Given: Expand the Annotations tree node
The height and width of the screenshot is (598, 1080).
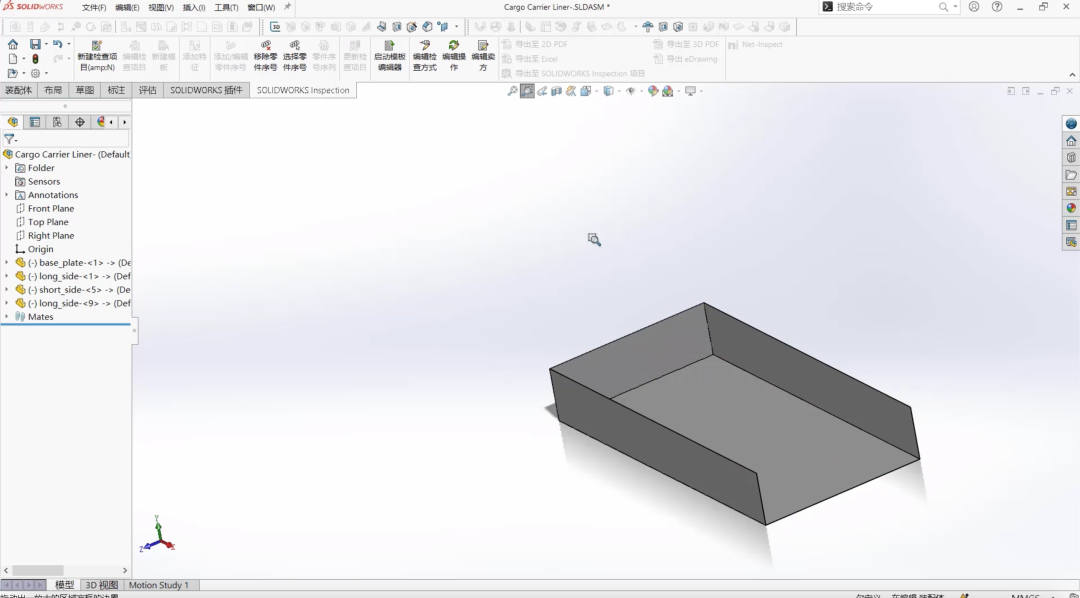Looking at the screenshot, I should point(8,194).
